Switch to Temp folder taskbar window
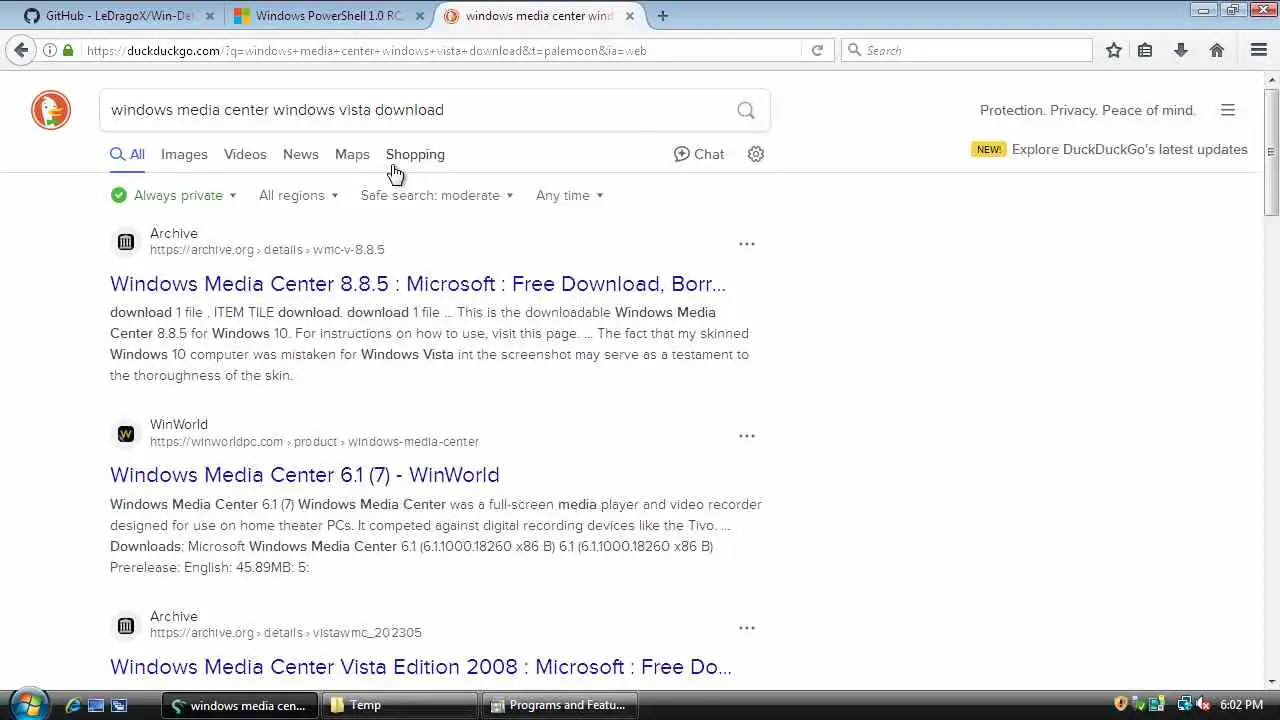Screen dimensions: 1280x720 pos(400,705)
